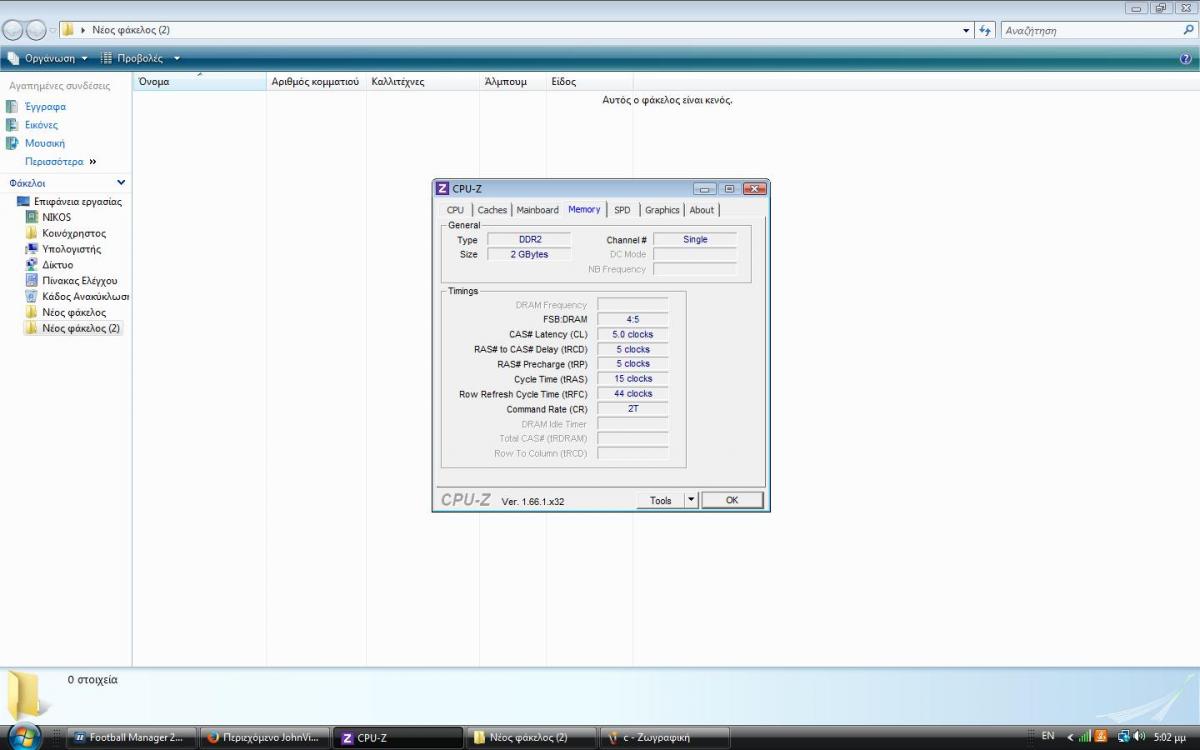Click the EN language indicator in tray
The height and width of the screenshot is (750, 1200).
1048,736
